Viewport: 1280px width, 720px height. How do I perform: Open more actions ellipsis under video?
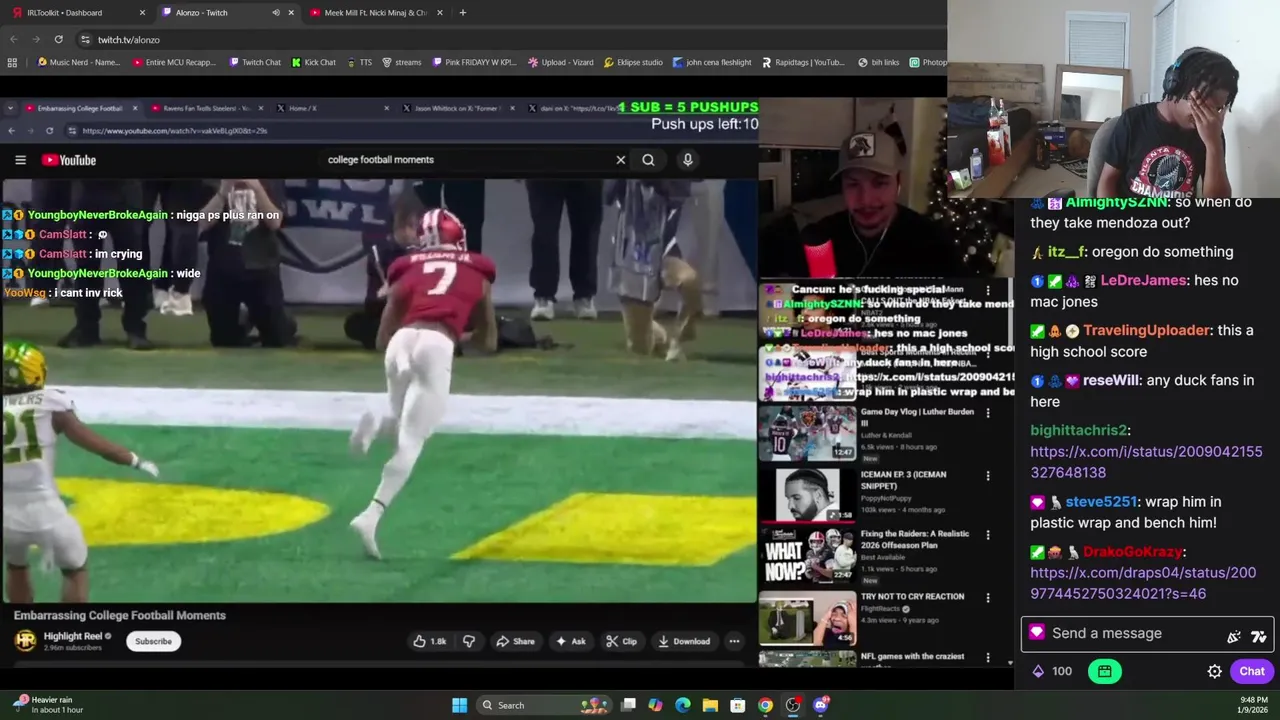[x=734, y=641]
